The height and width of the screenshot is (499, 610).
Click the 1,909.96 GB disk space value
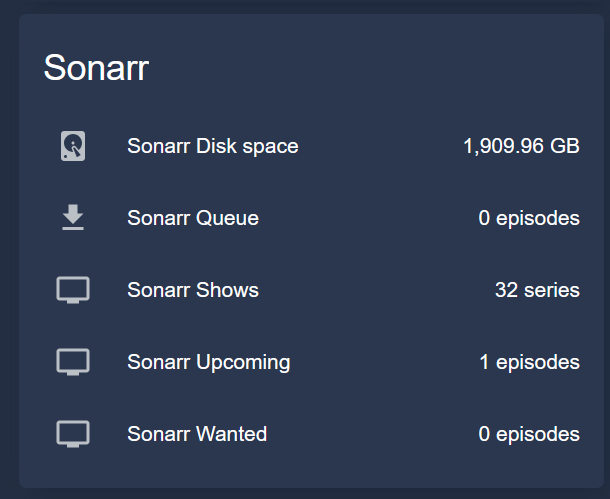(x=521, y=146)
